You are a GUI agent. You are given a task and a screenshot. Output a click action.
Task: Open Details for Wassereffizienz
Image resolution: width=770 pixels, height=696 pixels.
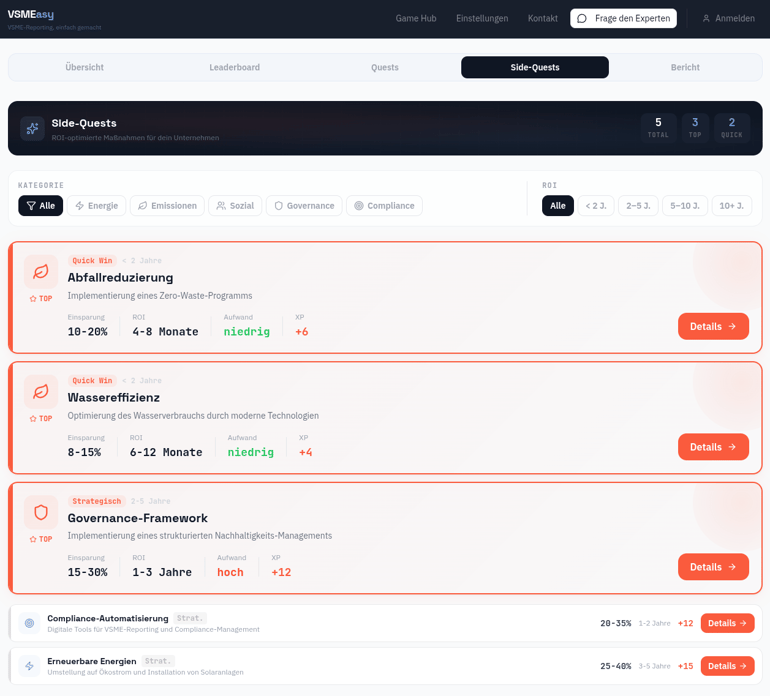(713, 447)
